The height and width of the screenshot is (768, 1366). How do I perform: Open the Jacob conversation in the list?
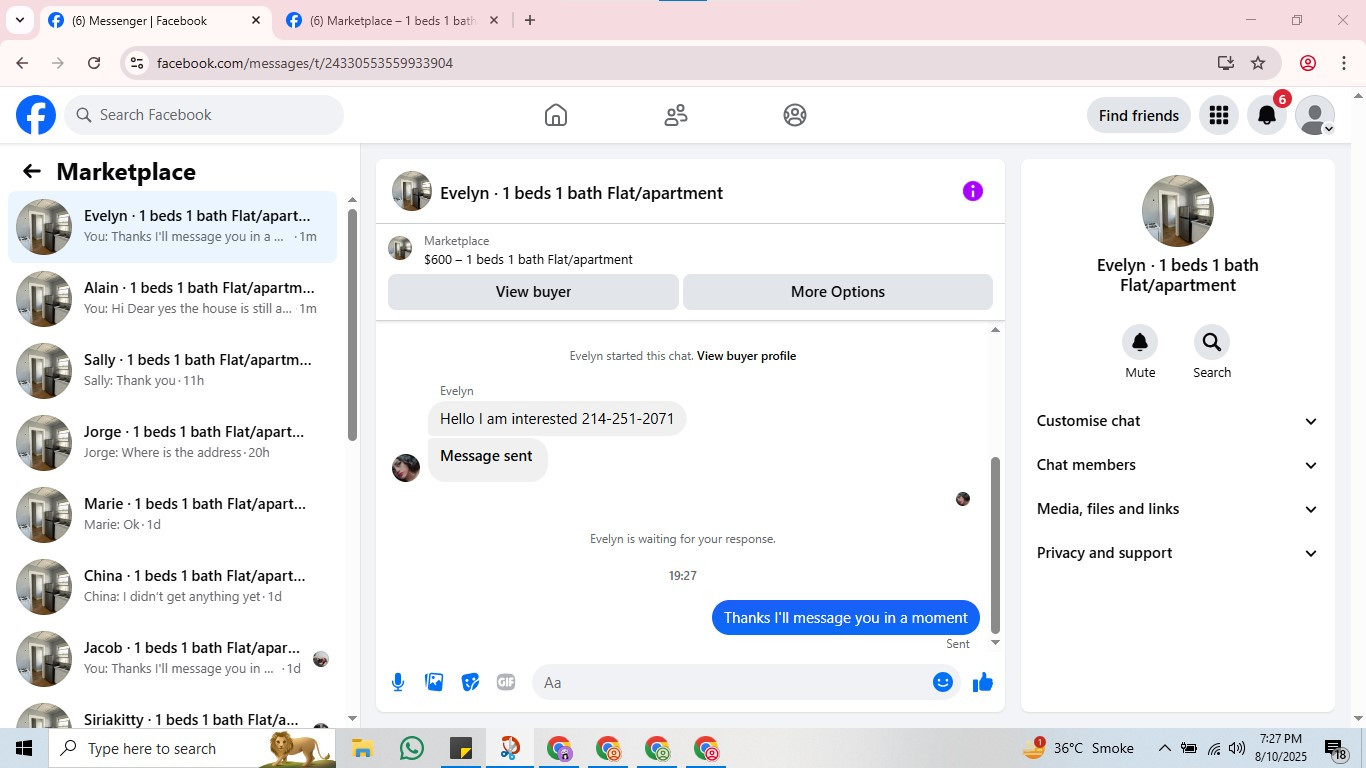(172, 659)
